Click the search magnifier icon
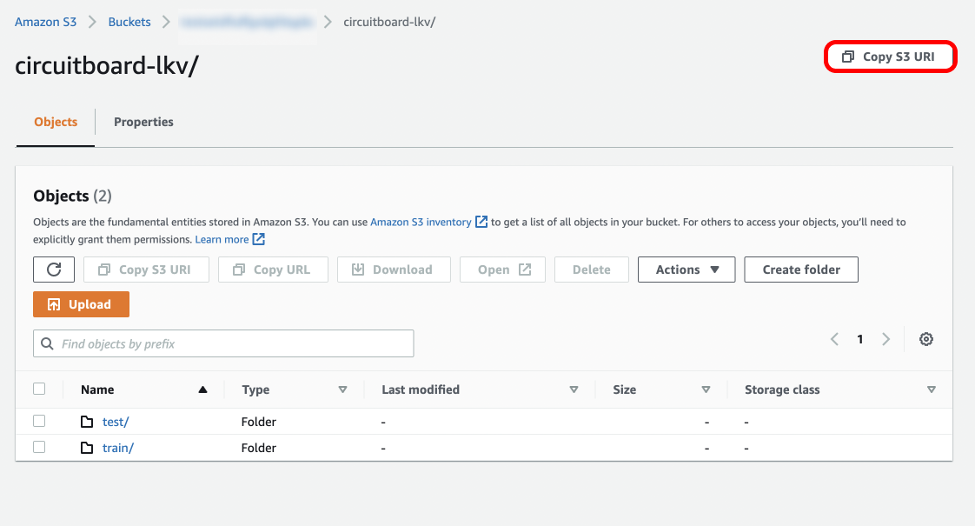This screenshot has height=527, width=977. coord(47,344)
